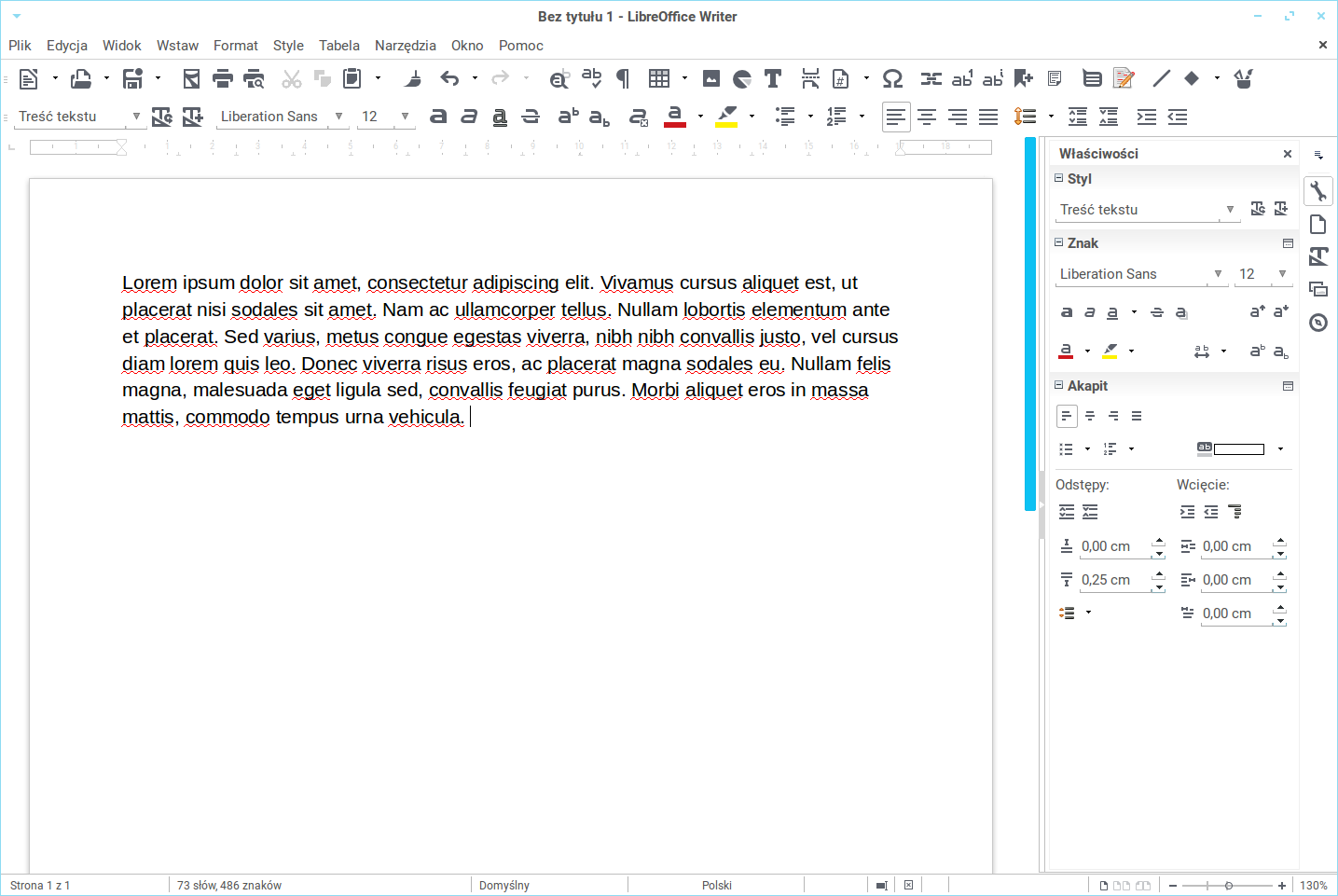Click the New document icon
This screenshot has width=1338, height=896.
[x=29, y=78]
